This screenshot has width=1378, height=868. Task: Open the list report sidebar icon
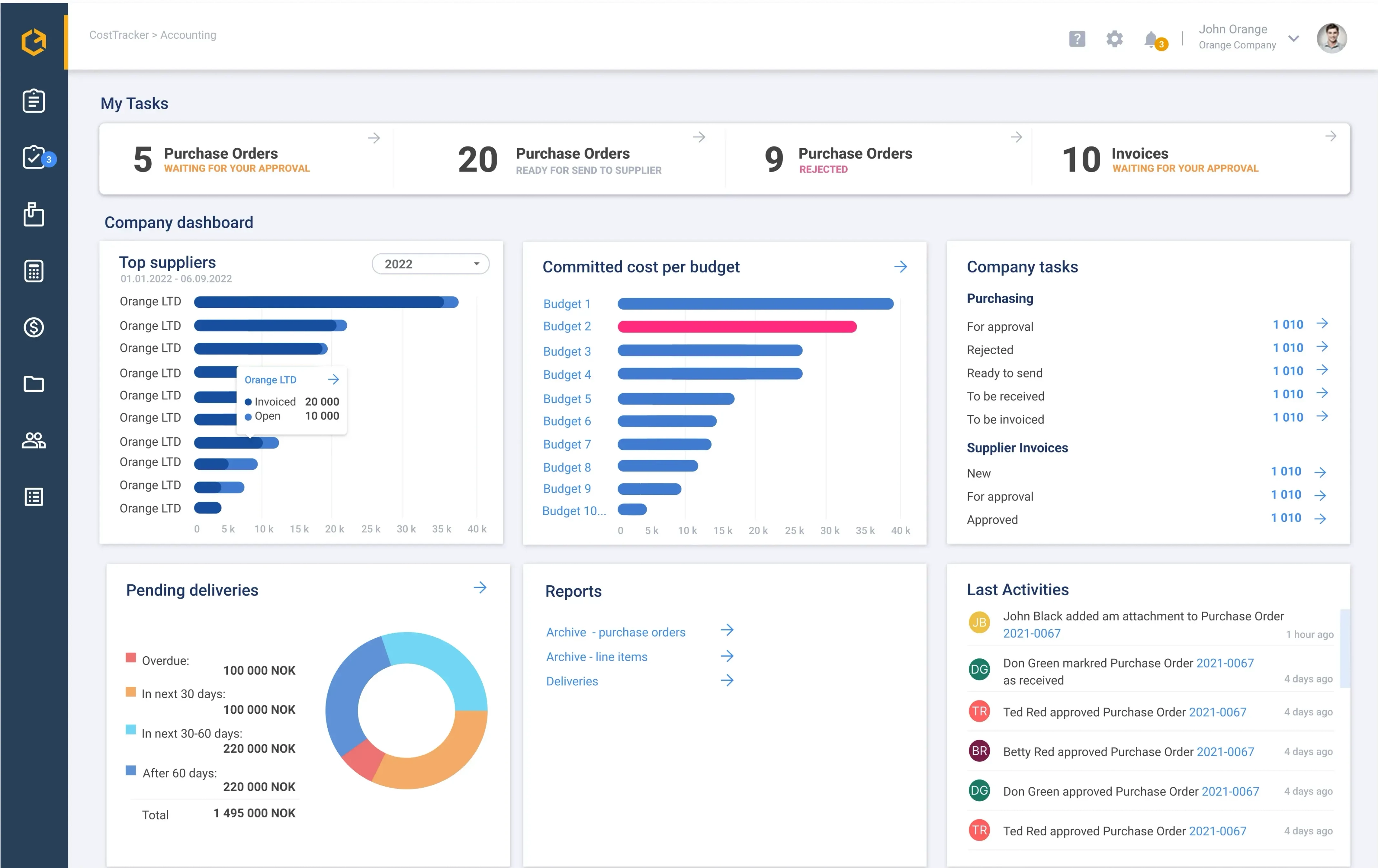[x=34, y=497]
